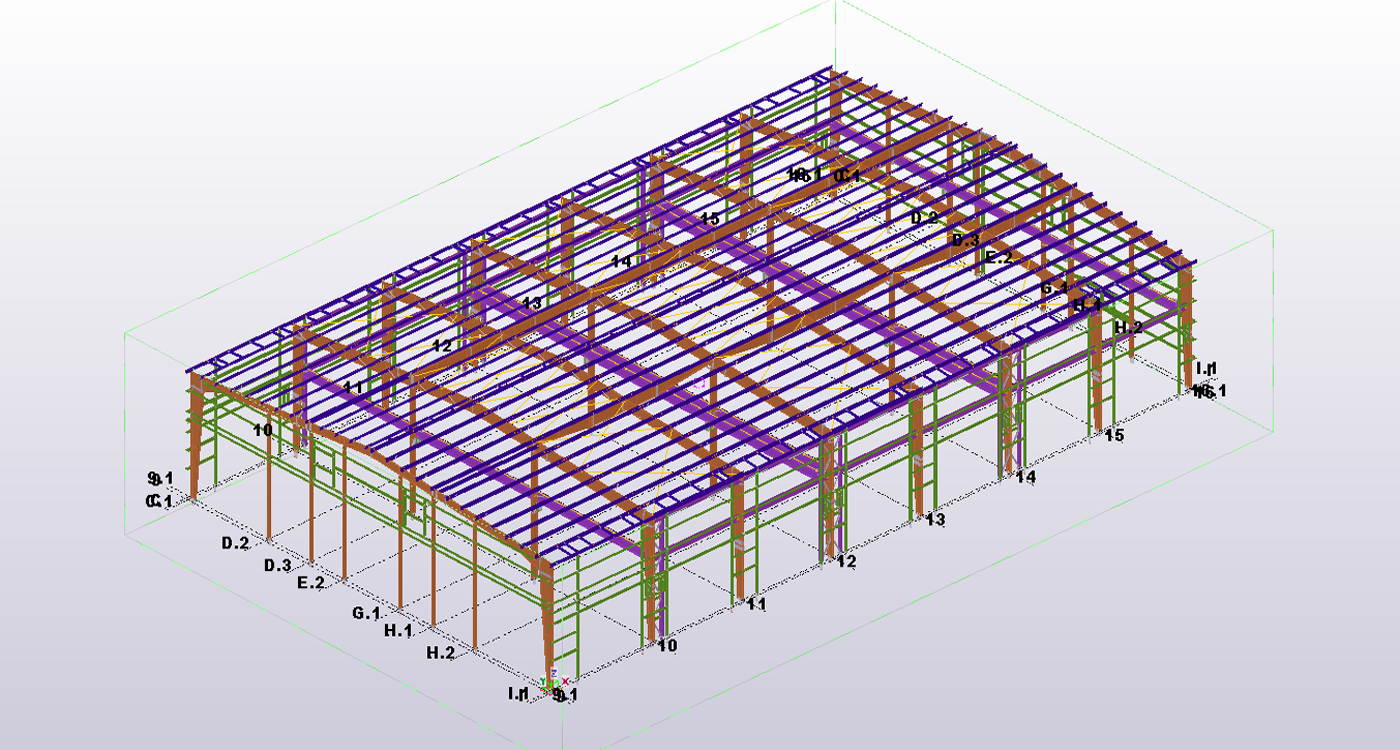Image resolution: width=1400 pixels, height=750 pixels.
Task: Click grid label D.2 on the front-left edge
Action: 235,543
